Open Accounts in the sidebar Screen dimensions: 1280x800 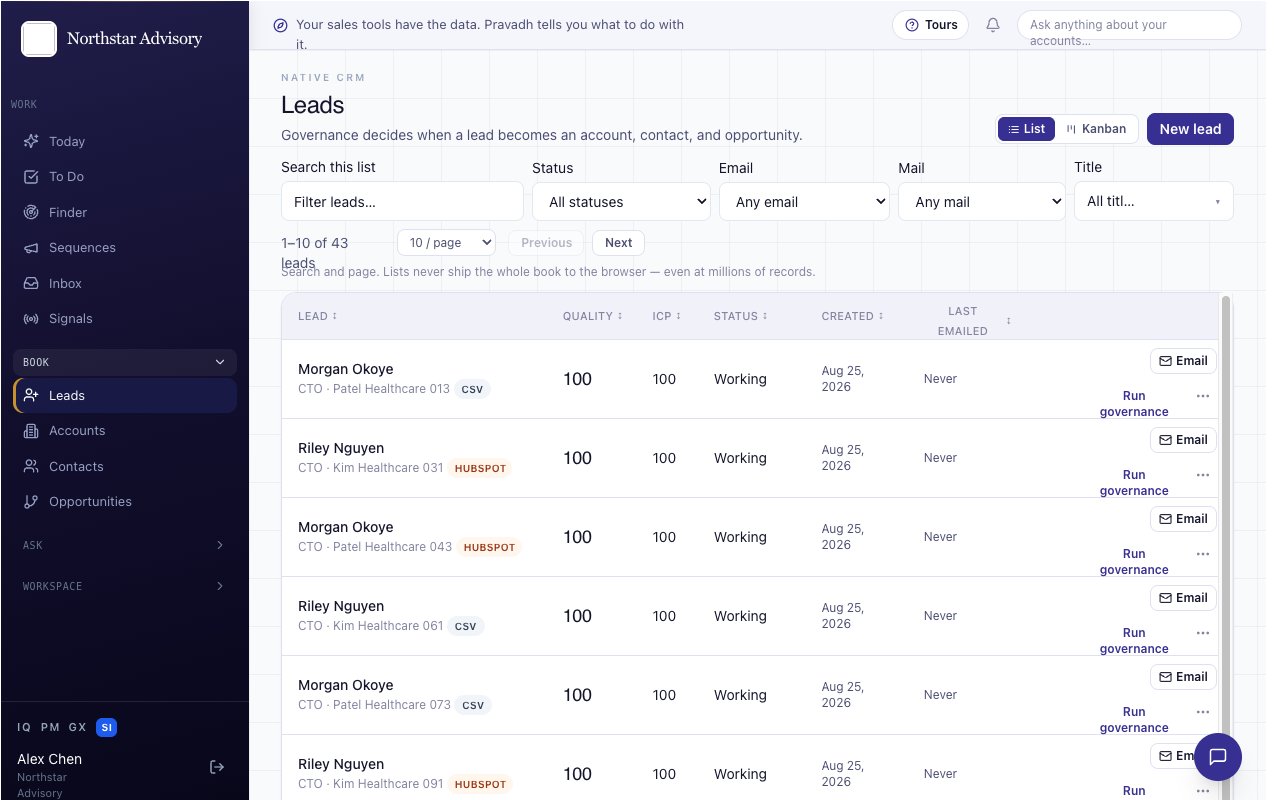click(x=125, y=431)
